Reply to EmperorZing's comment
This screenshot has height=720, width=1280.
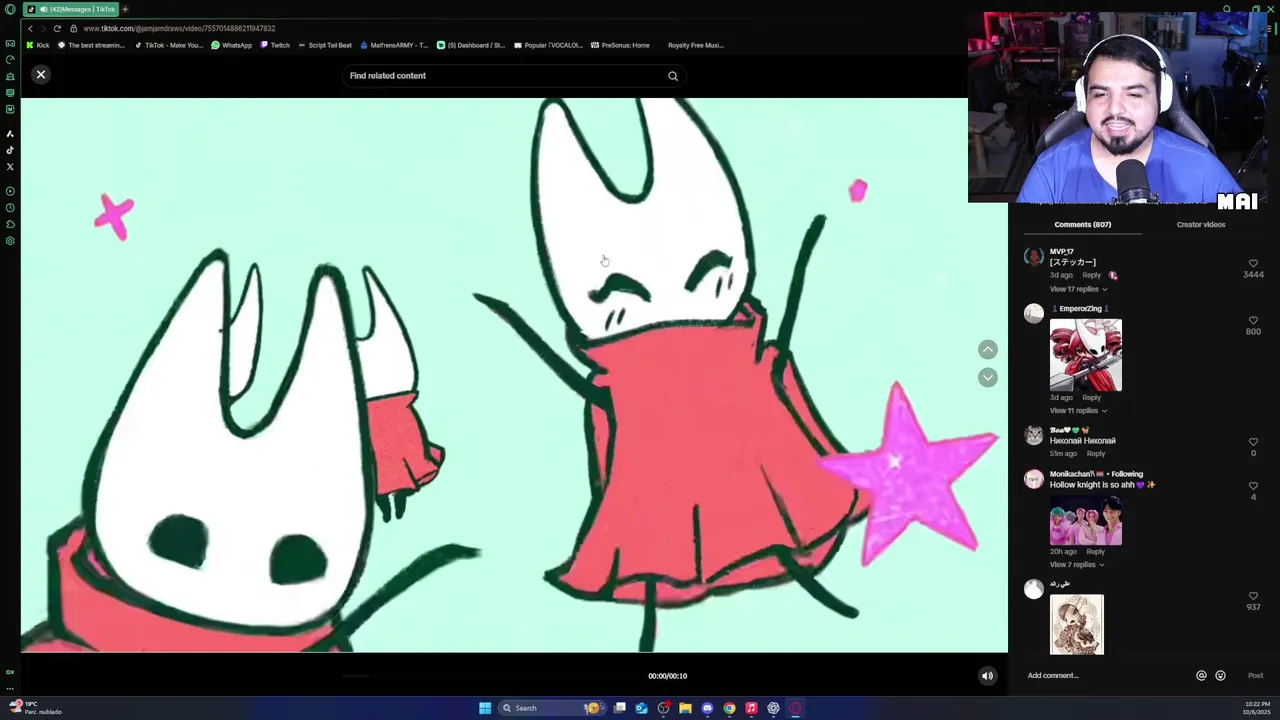click(1091, 398)
